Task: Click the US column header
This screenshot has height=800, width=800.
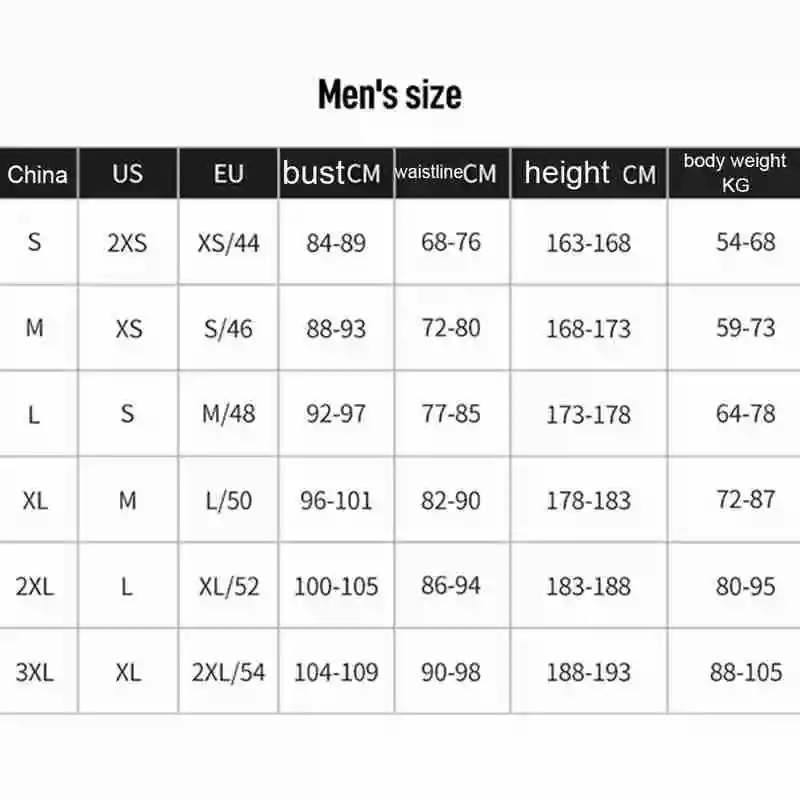Action: coord(128,173)
